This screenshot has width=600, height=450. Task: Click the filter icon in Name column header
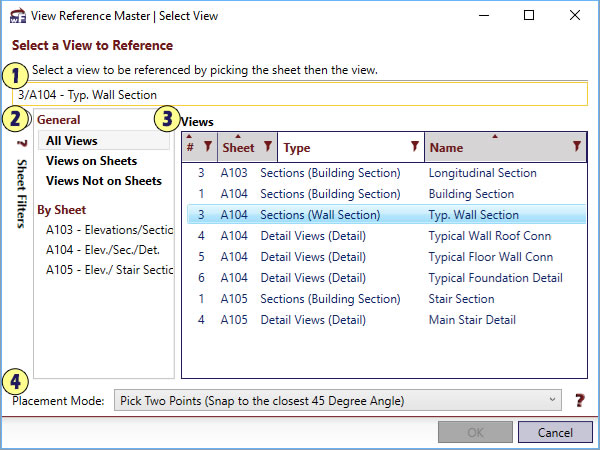(576, 147)
